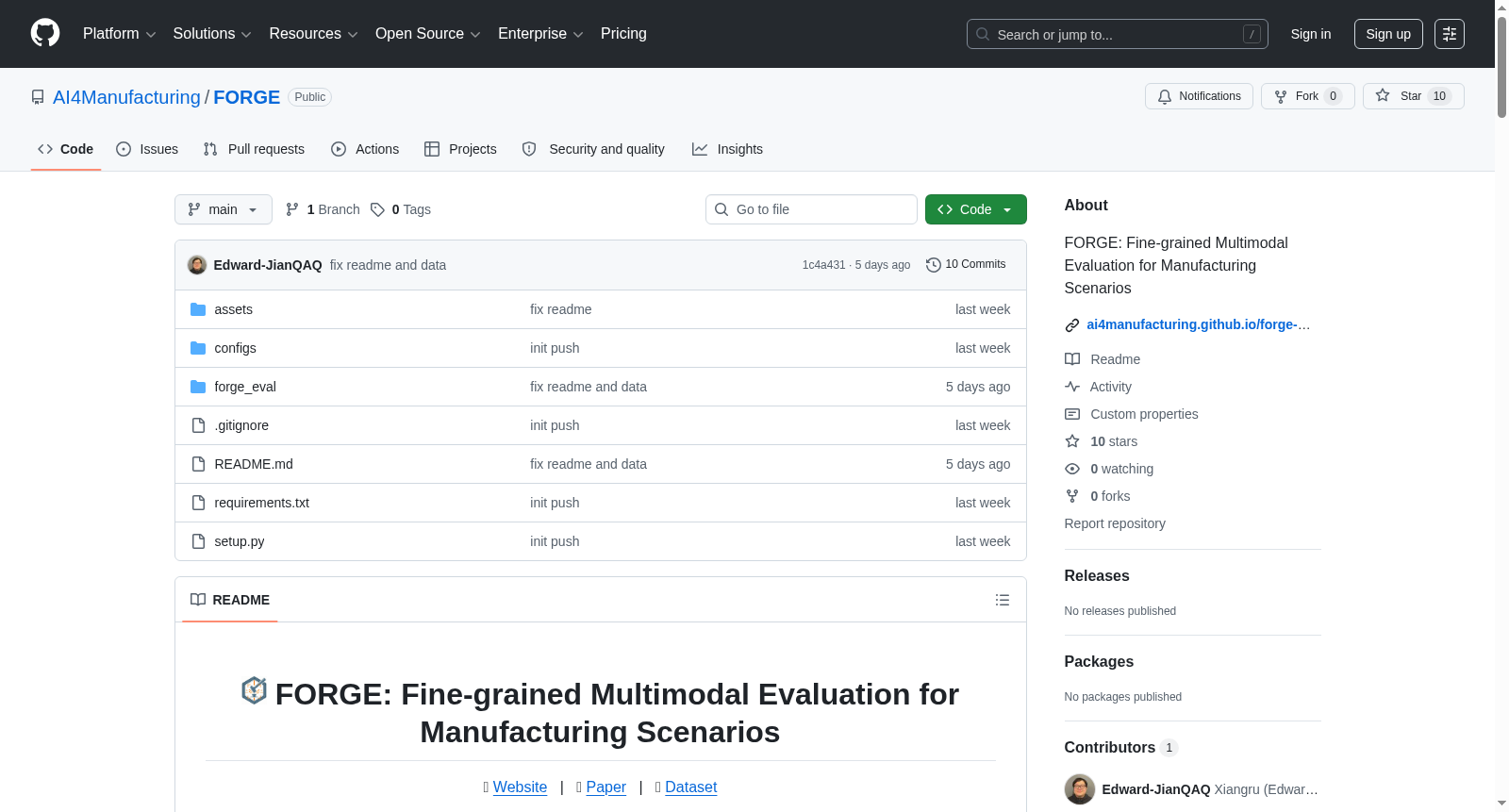Screen dimensions: 1509x812
Task: Expand the Open Source menu
Action: [x=428, y=34]
